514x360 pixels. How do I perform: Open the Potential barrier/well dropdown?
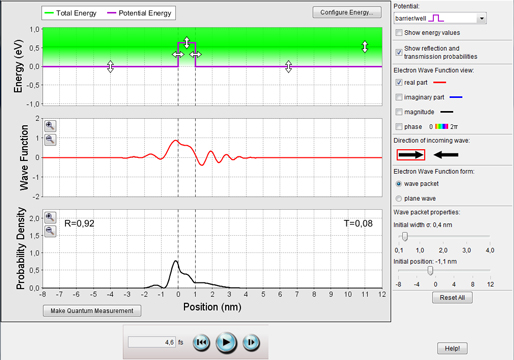click(x=440, y=18)
